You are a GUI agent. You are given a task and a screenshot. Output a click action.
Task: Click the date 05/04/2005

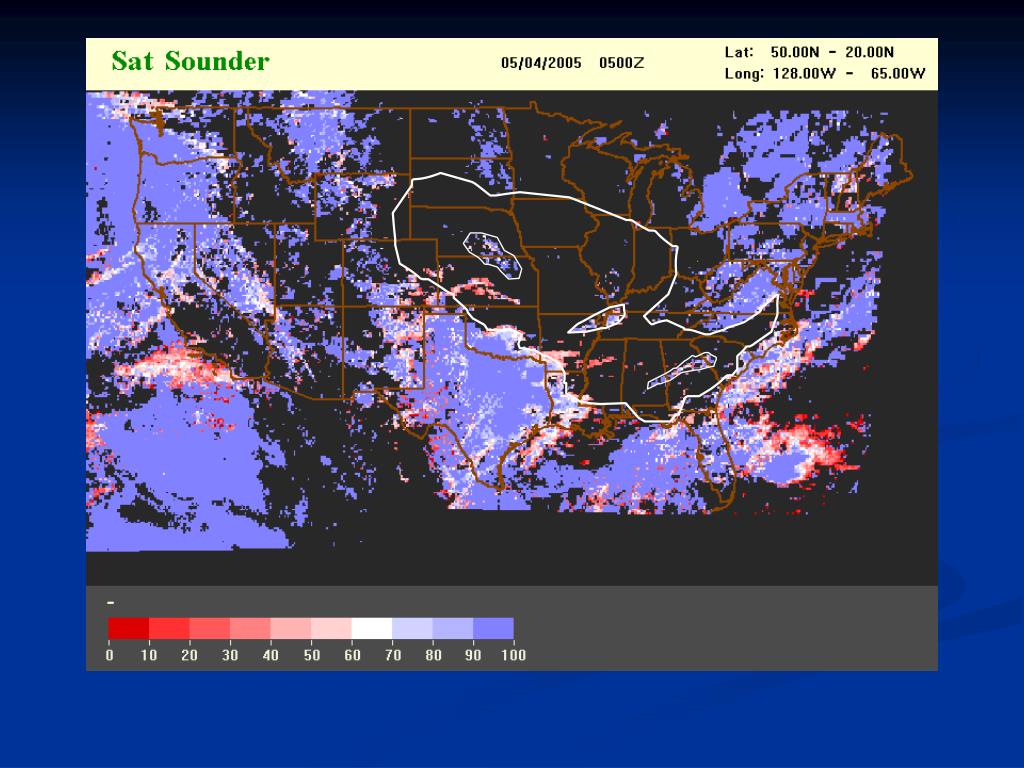541,63
